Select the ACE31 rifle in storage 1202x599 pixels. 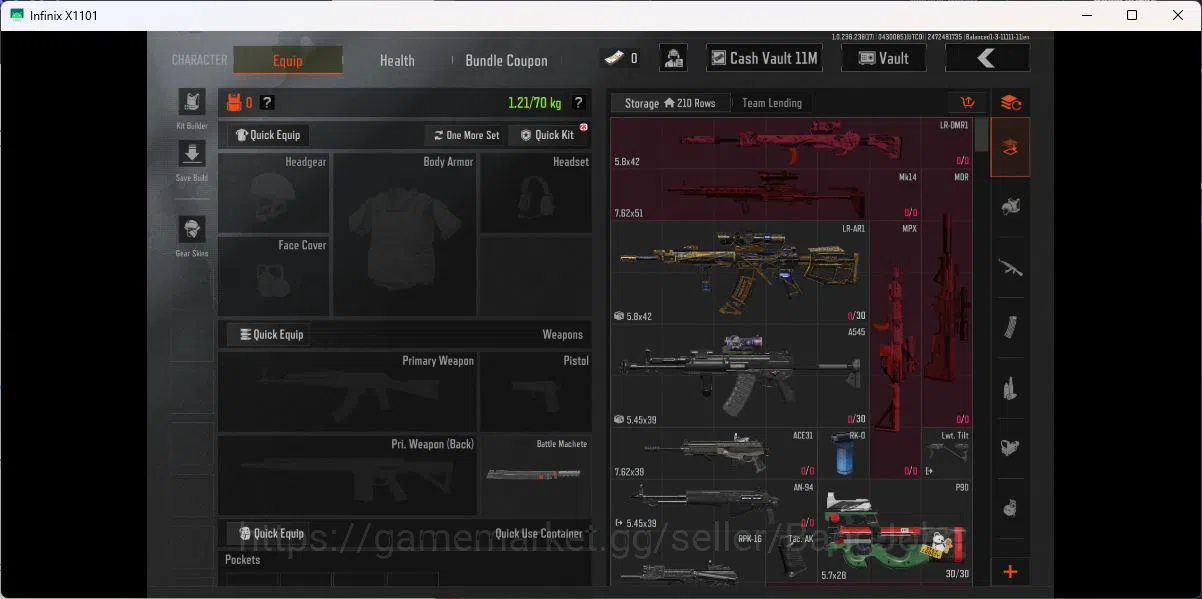tap(714, 453)
